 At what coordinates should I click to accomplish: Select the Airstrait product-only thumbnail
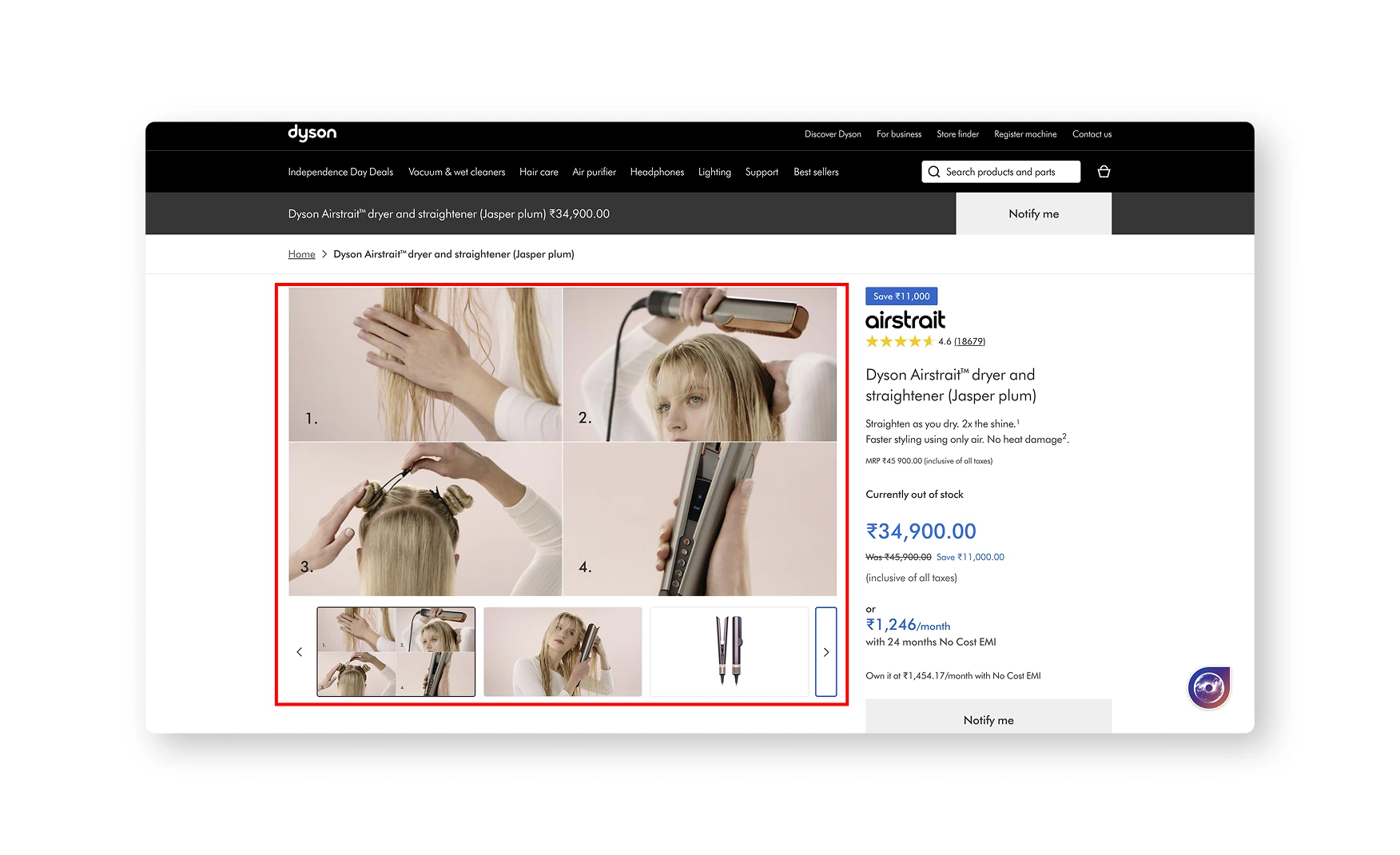pyautogui.click(x=730, y=652)
